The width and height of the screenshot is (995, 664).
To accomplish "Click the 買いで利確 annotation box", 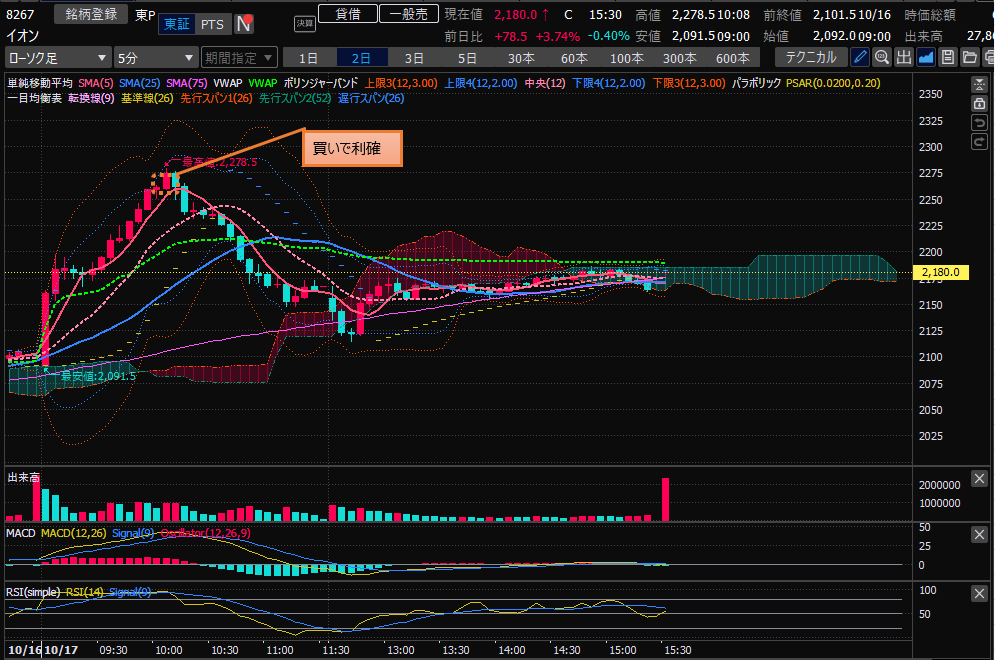I will click(351, 149).
